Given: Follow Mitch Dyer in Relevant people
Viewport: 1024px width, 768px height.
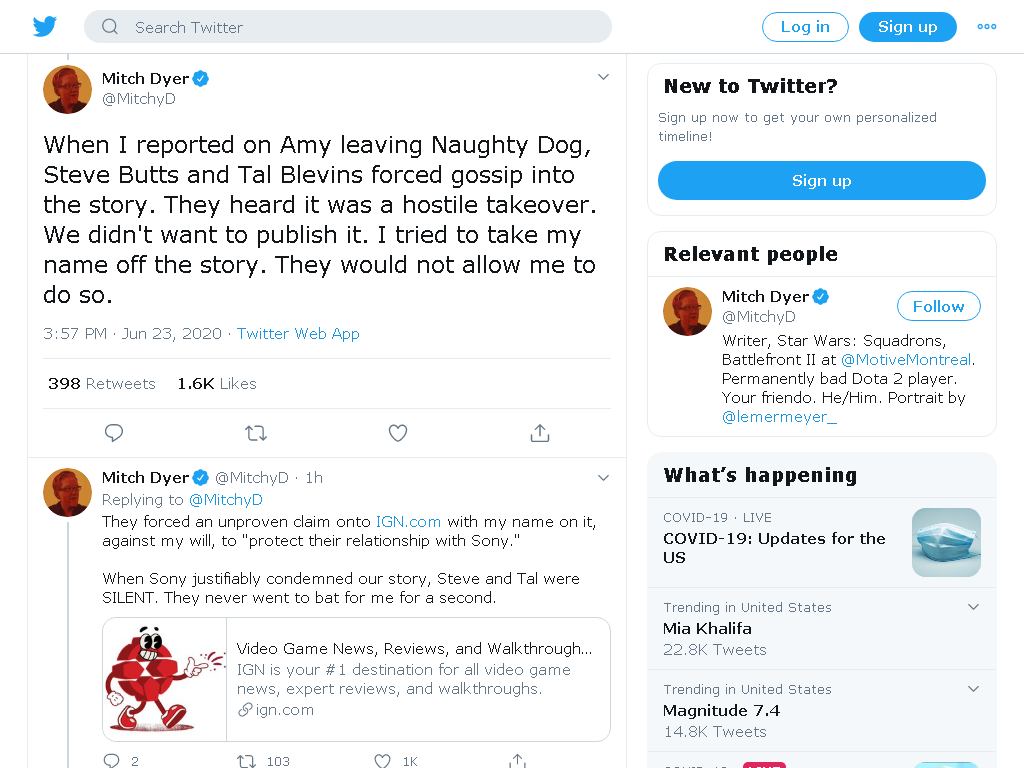Looking at the screenshot, I should (938, 306).
